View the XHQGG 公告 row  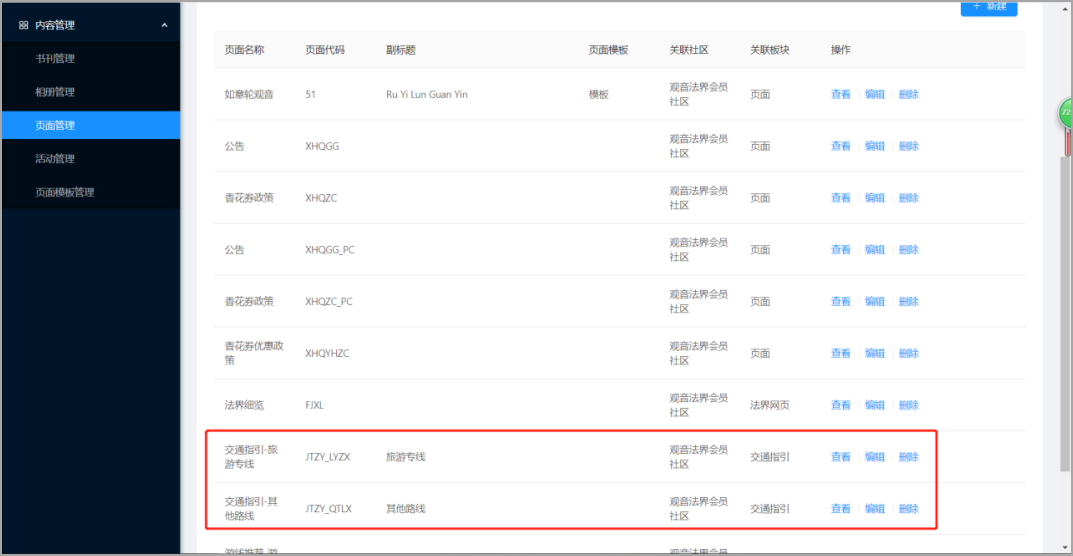[x=840, y=146]
